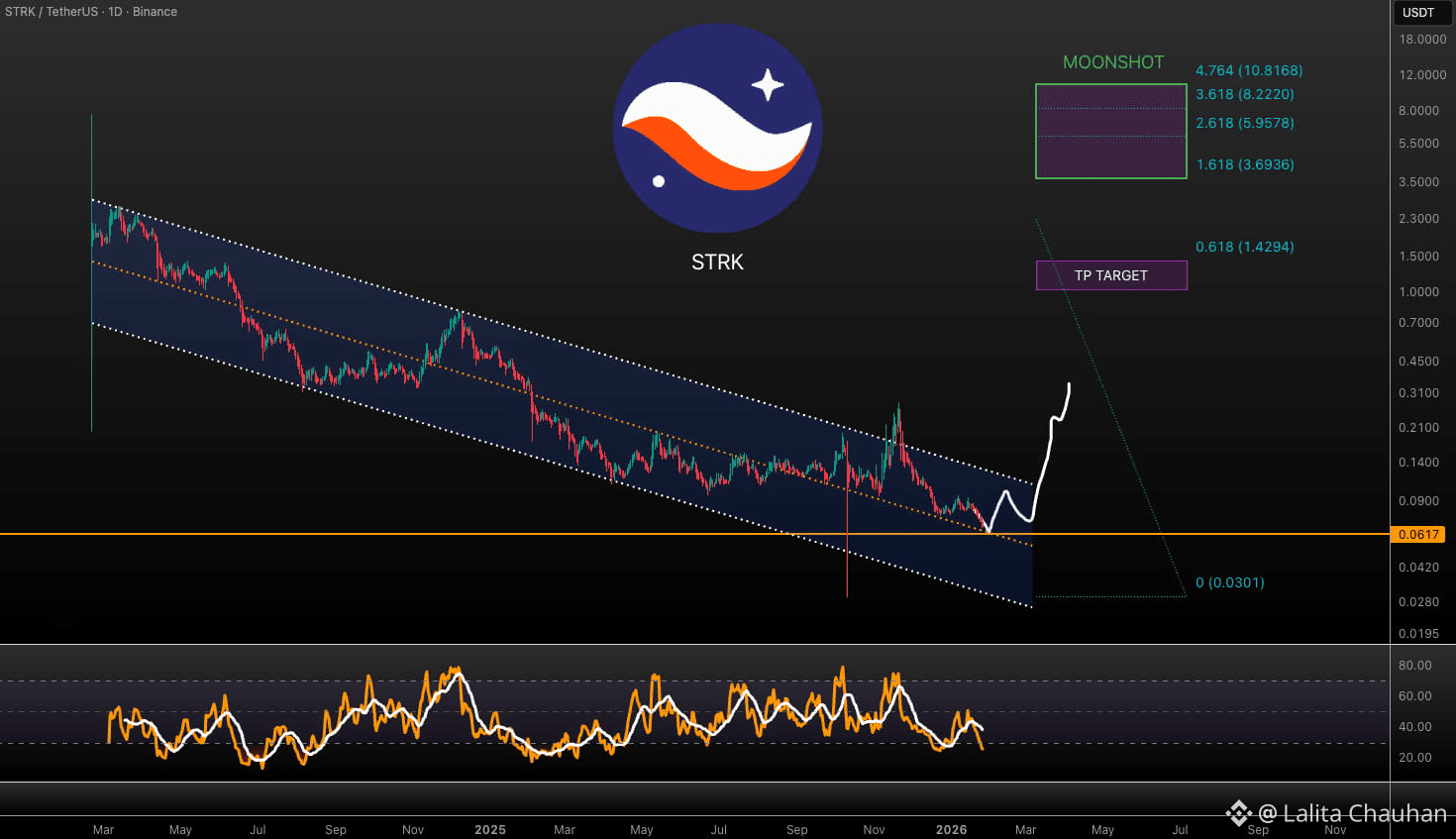Click the @ Lalita Chauhan author watermark
The height and width of the screenshot is (839, 1456).
tap(1352, 813)
